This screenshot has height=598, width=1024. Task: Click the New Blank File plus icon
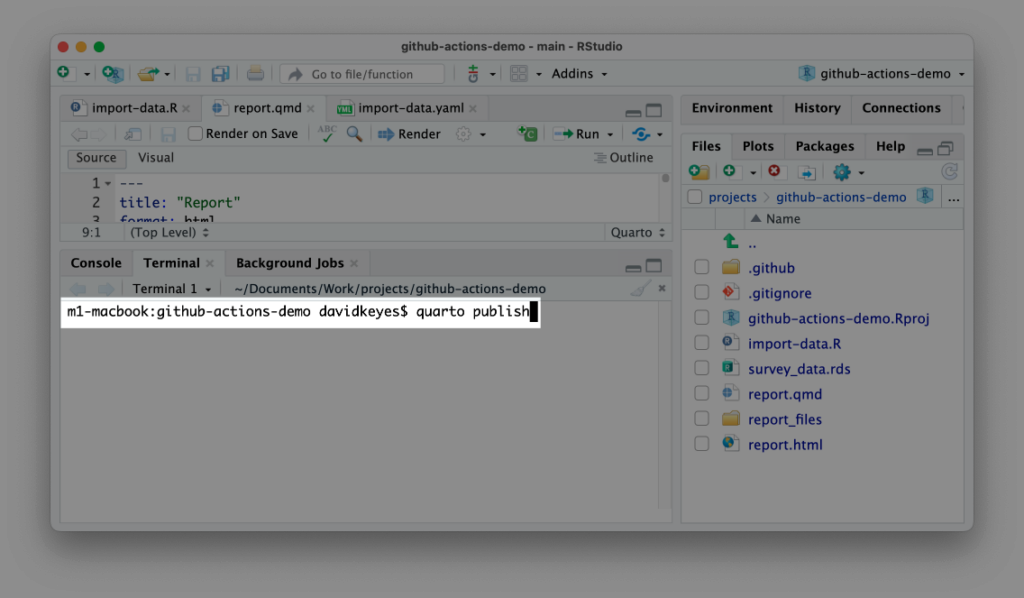729,171
